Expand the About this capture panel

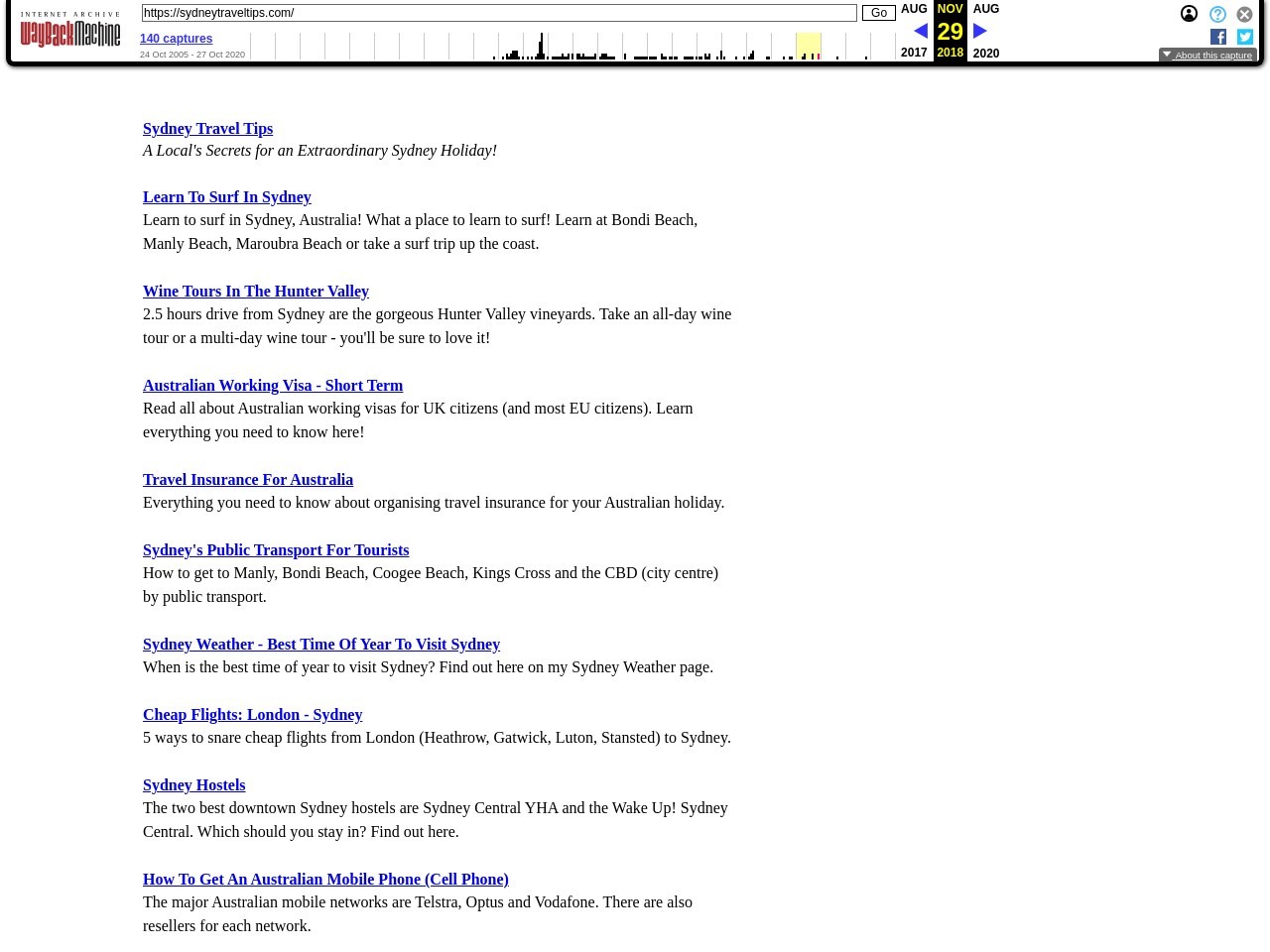point(1207,56)
